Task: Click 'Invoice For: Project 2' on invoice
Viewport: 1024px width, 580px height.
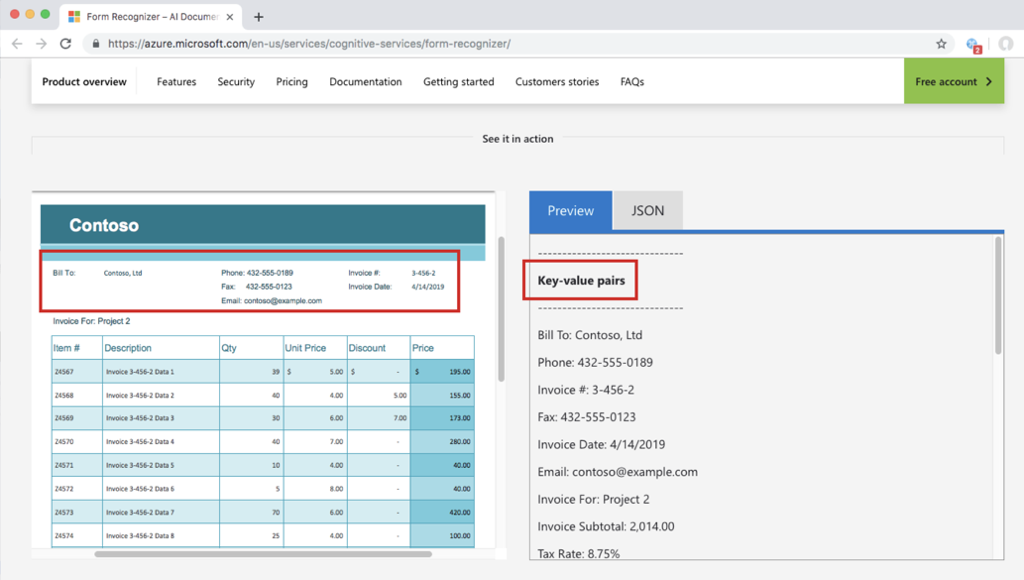Action: 91,321
